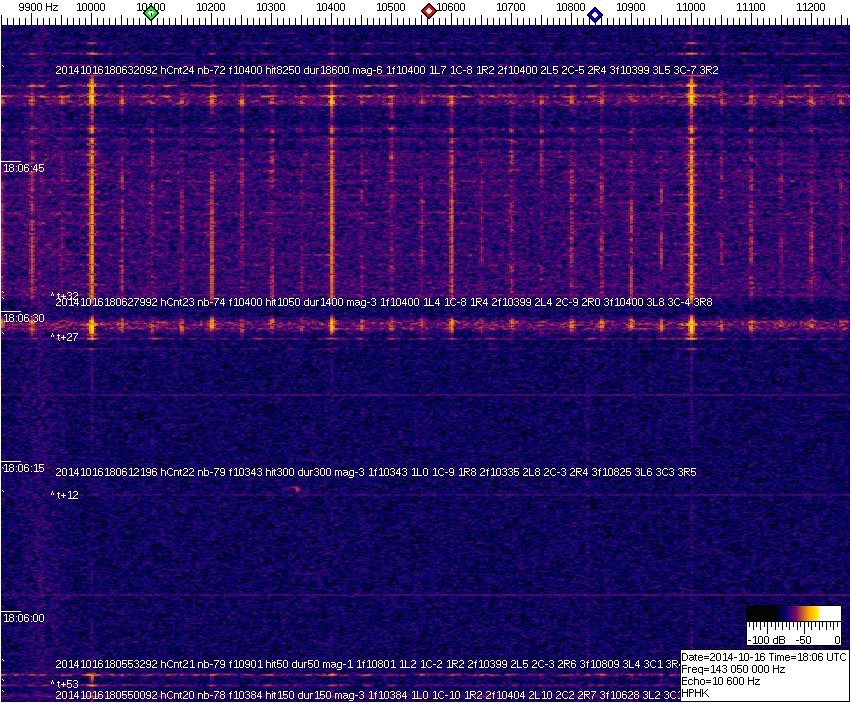The width and height of the screenshot is (851, 703).
Task: Click the t+12 caret marker
Action: tap(65, 495)
